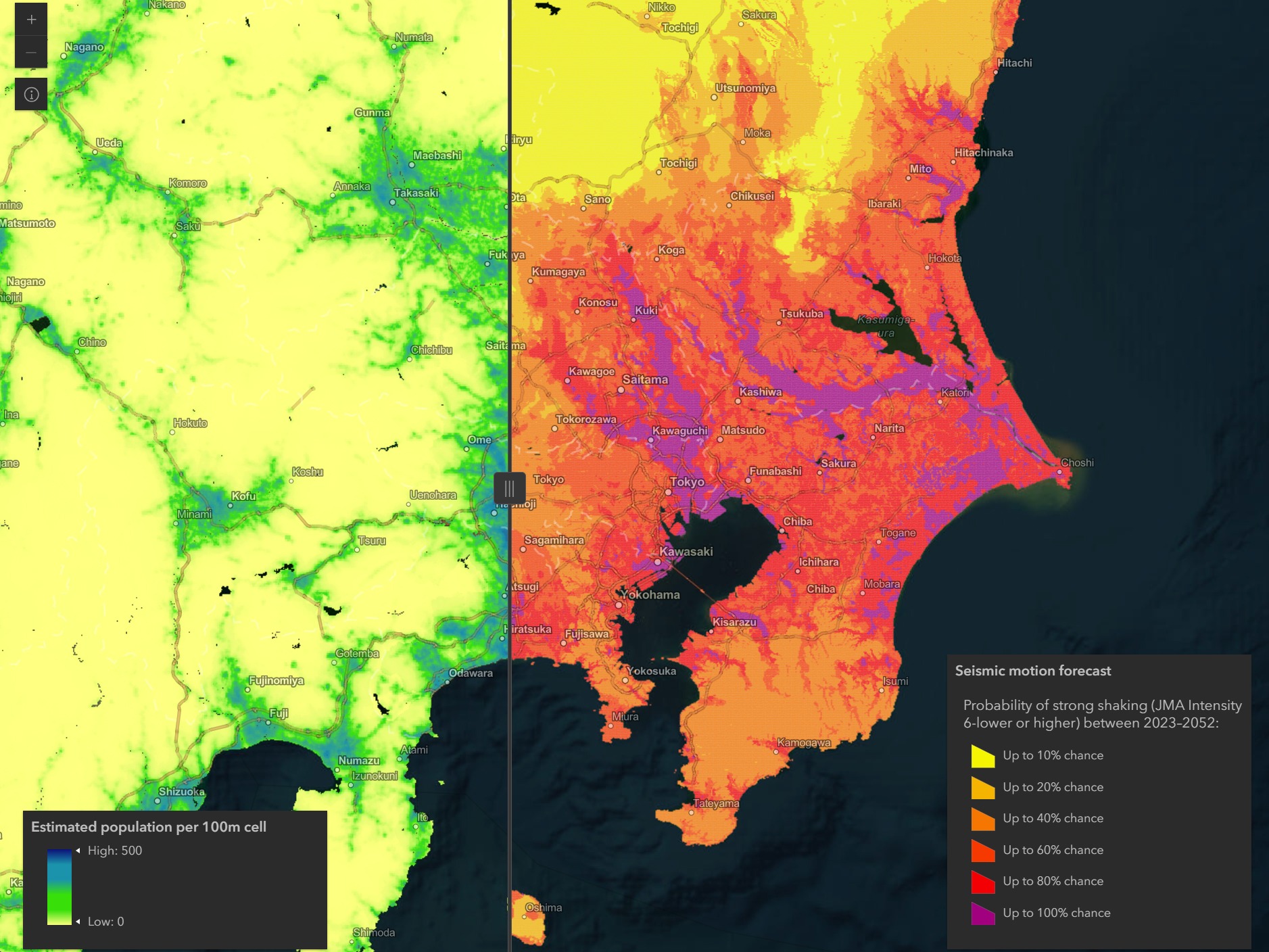Click the Yokohama city label
Viewport: 1269px width, 952px height.
pyautogui.click(x=650, y=595)
